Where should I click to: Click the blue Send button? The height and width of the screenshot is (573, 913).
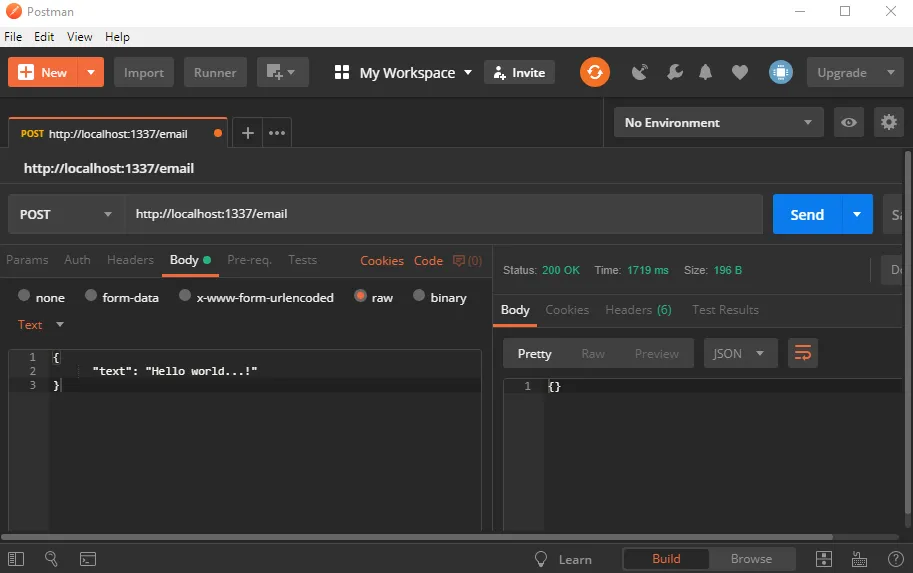[807, 214]
